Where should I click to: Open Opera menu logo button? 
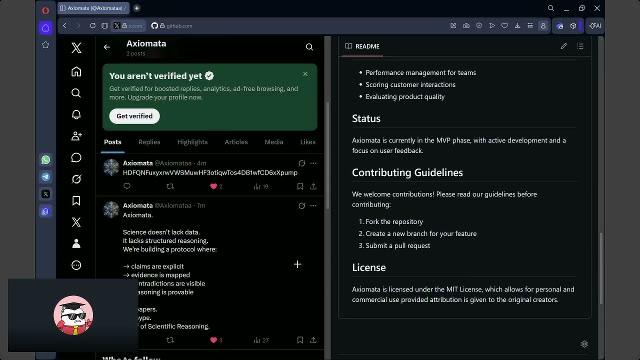(x=46, y=10)
